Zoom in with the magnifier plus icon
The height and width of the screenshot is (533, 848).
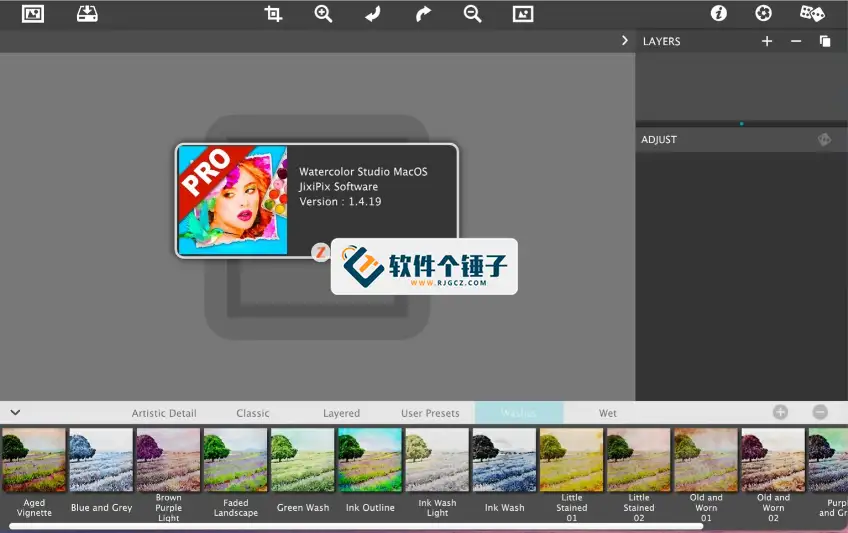pyautogui.click(x=323, y=14)
